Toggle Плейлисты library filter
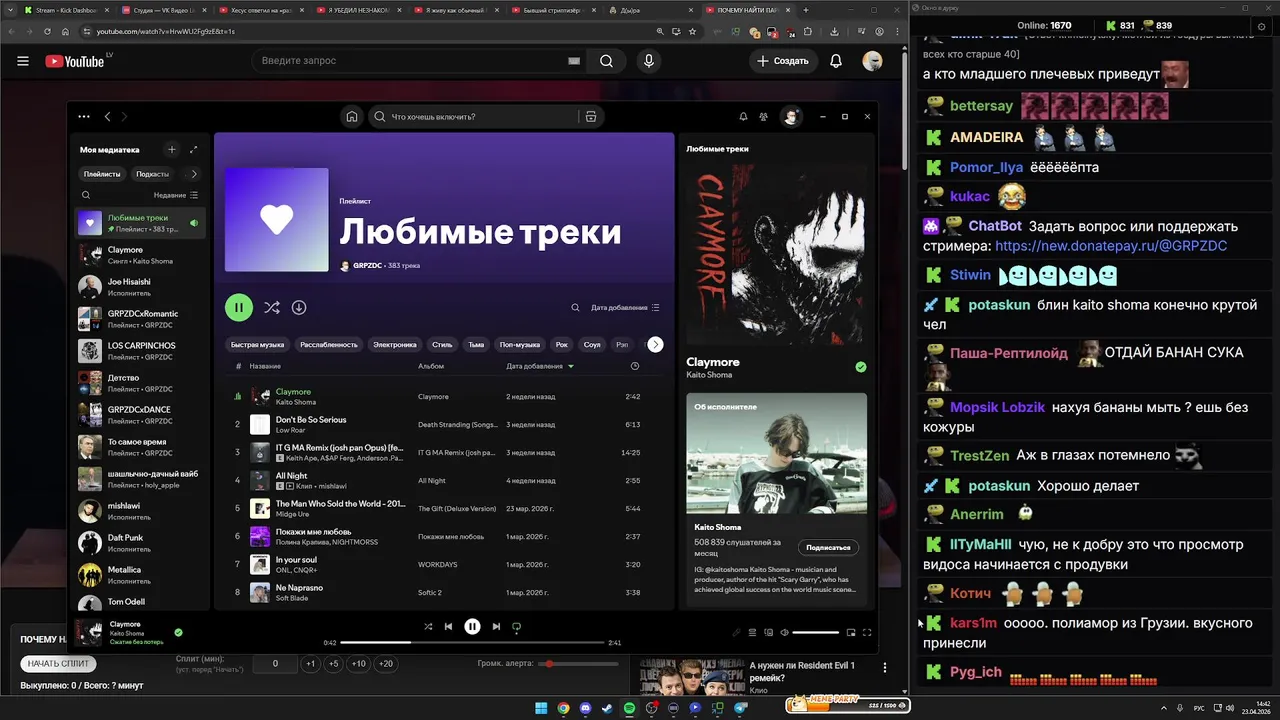Image resolution: width=1280 pixels, height=720 pixels. [x=102, y=174]
